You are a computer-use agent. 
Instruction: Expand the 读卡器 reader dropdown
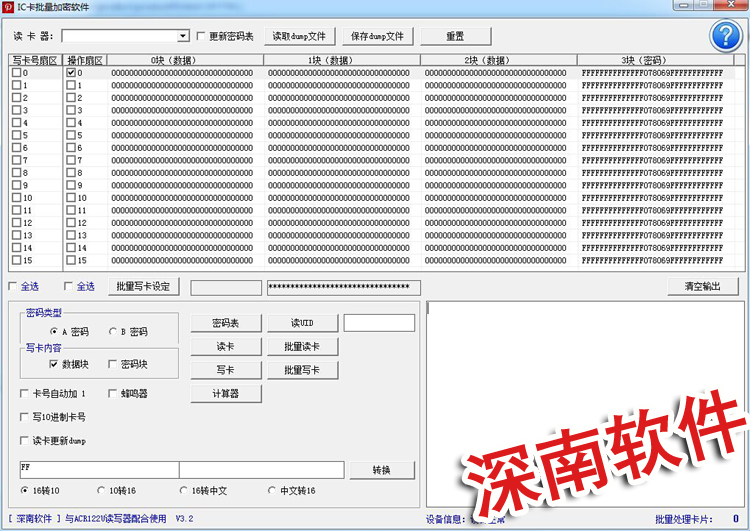(x=183, y=36)
